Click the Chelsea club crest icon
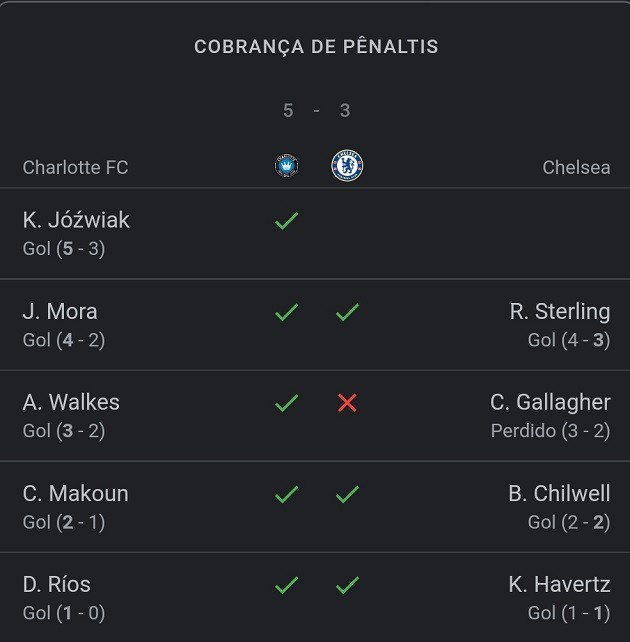 pyautogui.click(x=347, y=166)
